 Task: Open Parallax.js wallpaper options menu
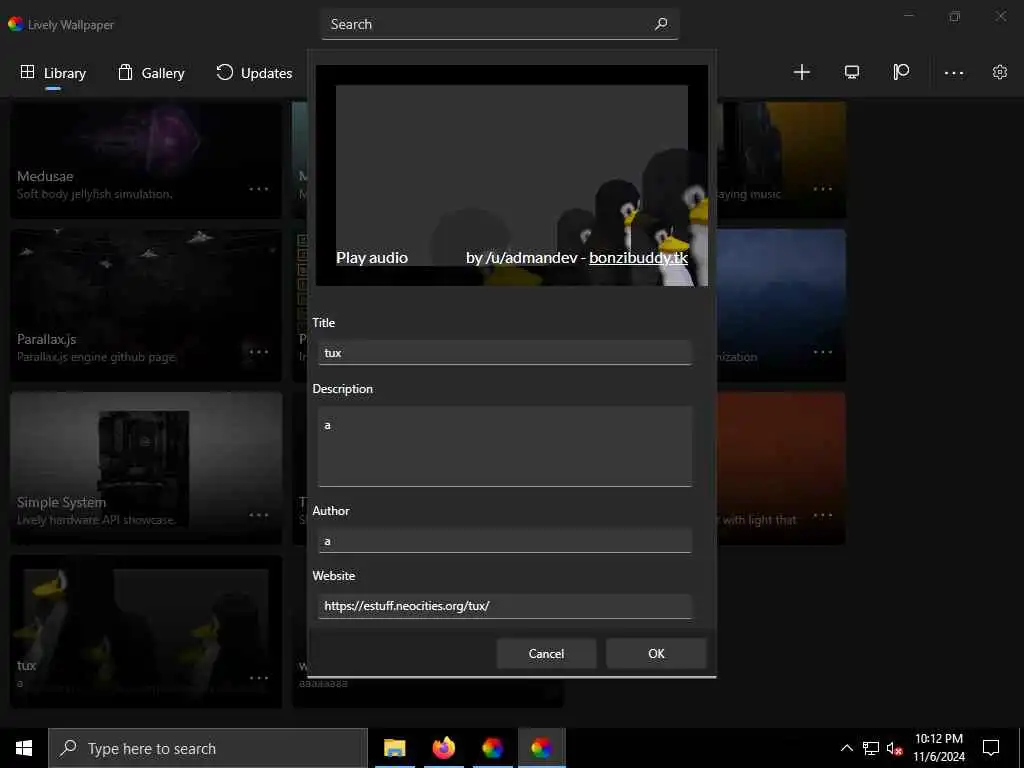[x=259, y=352]
